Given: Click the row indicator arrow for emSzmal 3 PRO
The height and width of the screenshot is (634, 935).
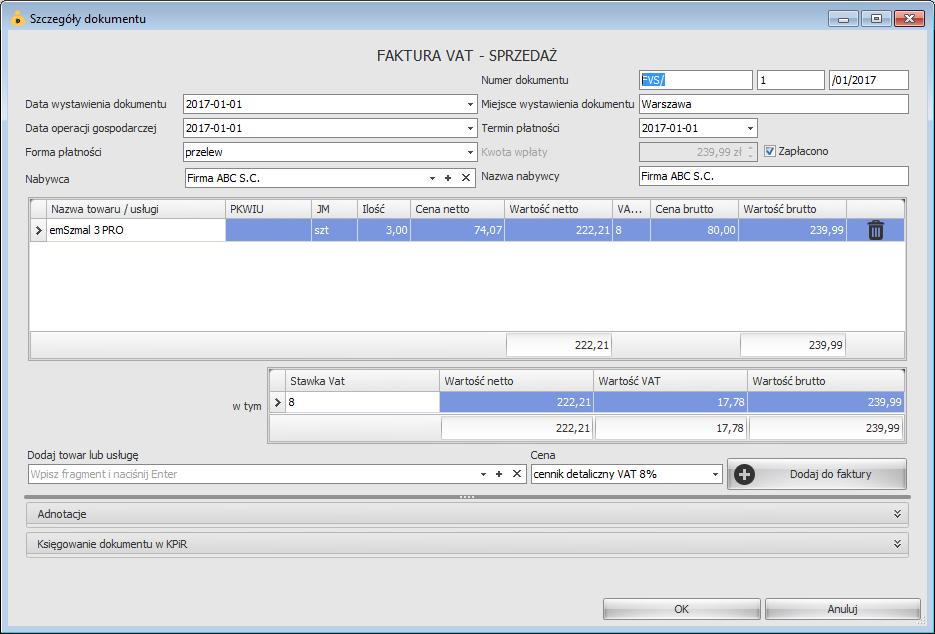Looking at the screenshot, I should 39,230.
